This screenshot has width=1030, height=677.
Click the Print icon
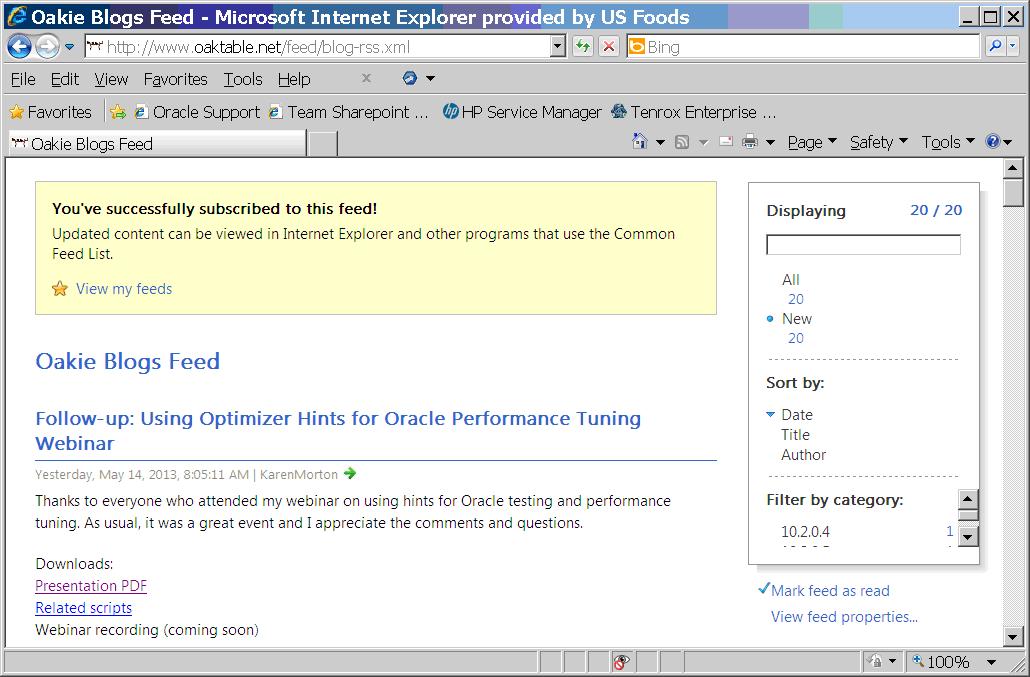tap(750, 142)
